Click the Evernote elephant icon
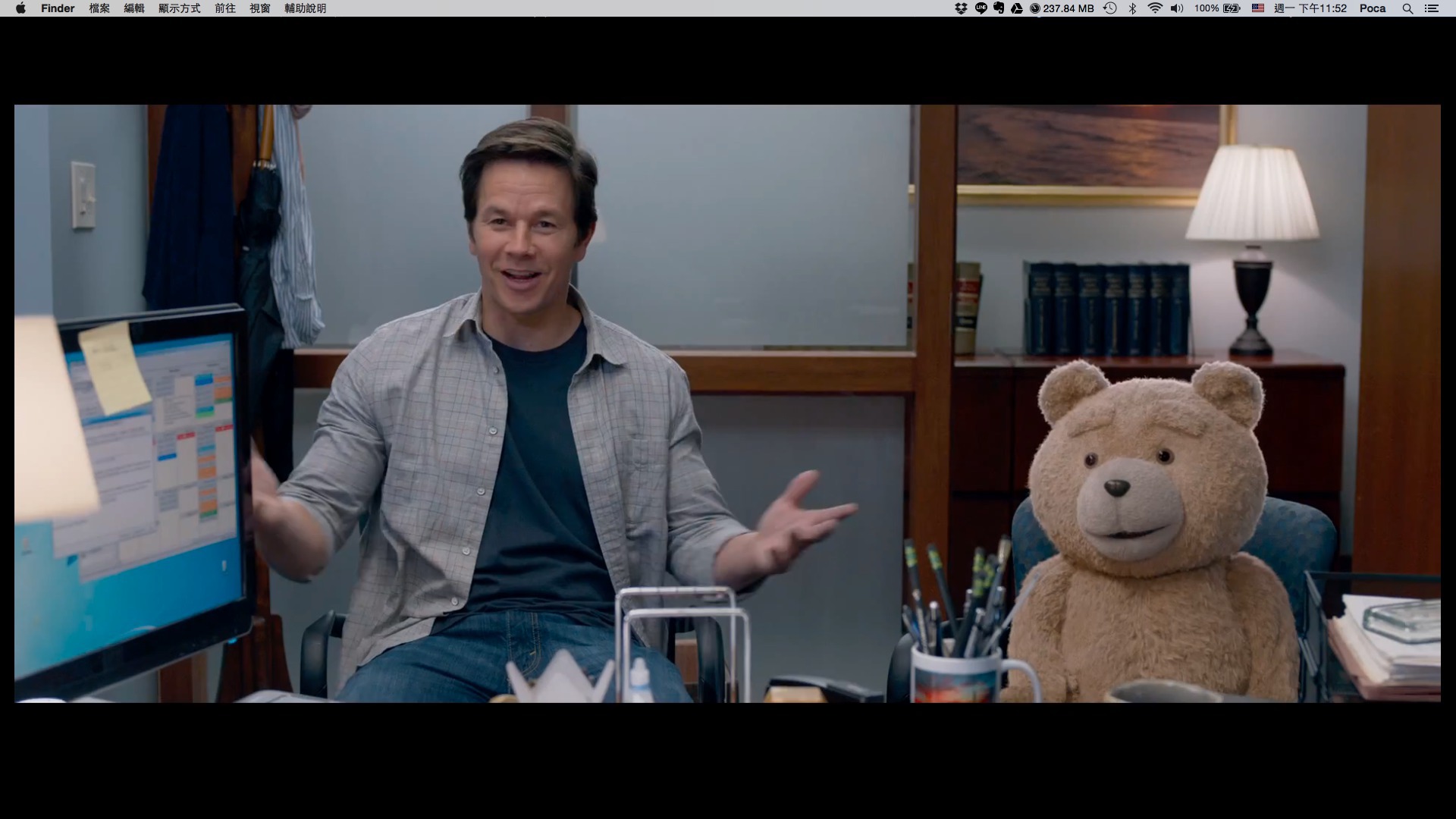The image size is (1456, 819). click(999, 8)
